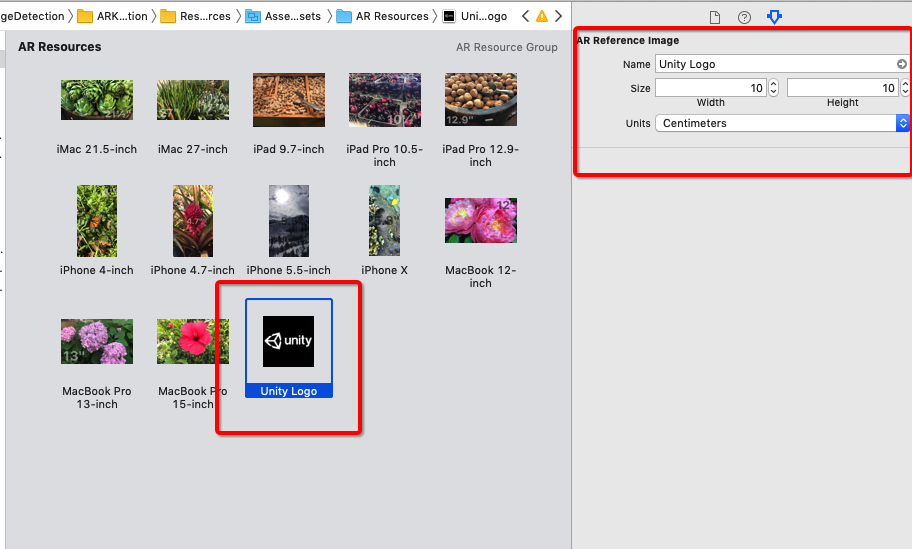Adjust the Height stepper arrows
The width and height of the screenshot is (912, 549).
(x=904, y=88)
